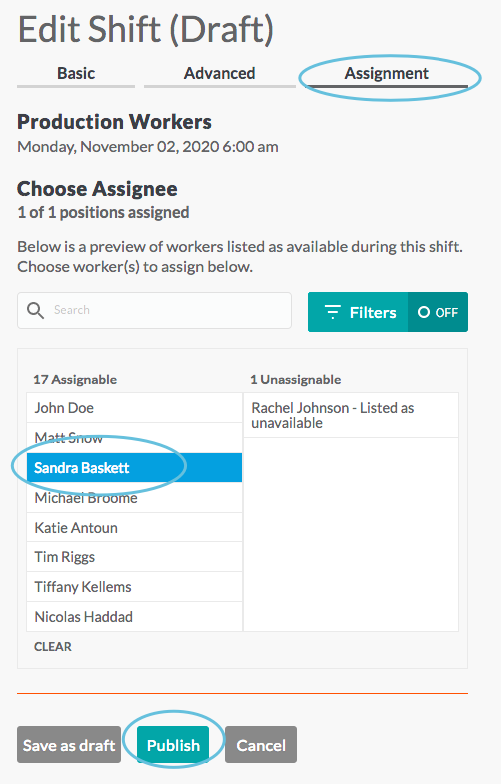Publish the shift
501x784 pixels.
174,745
